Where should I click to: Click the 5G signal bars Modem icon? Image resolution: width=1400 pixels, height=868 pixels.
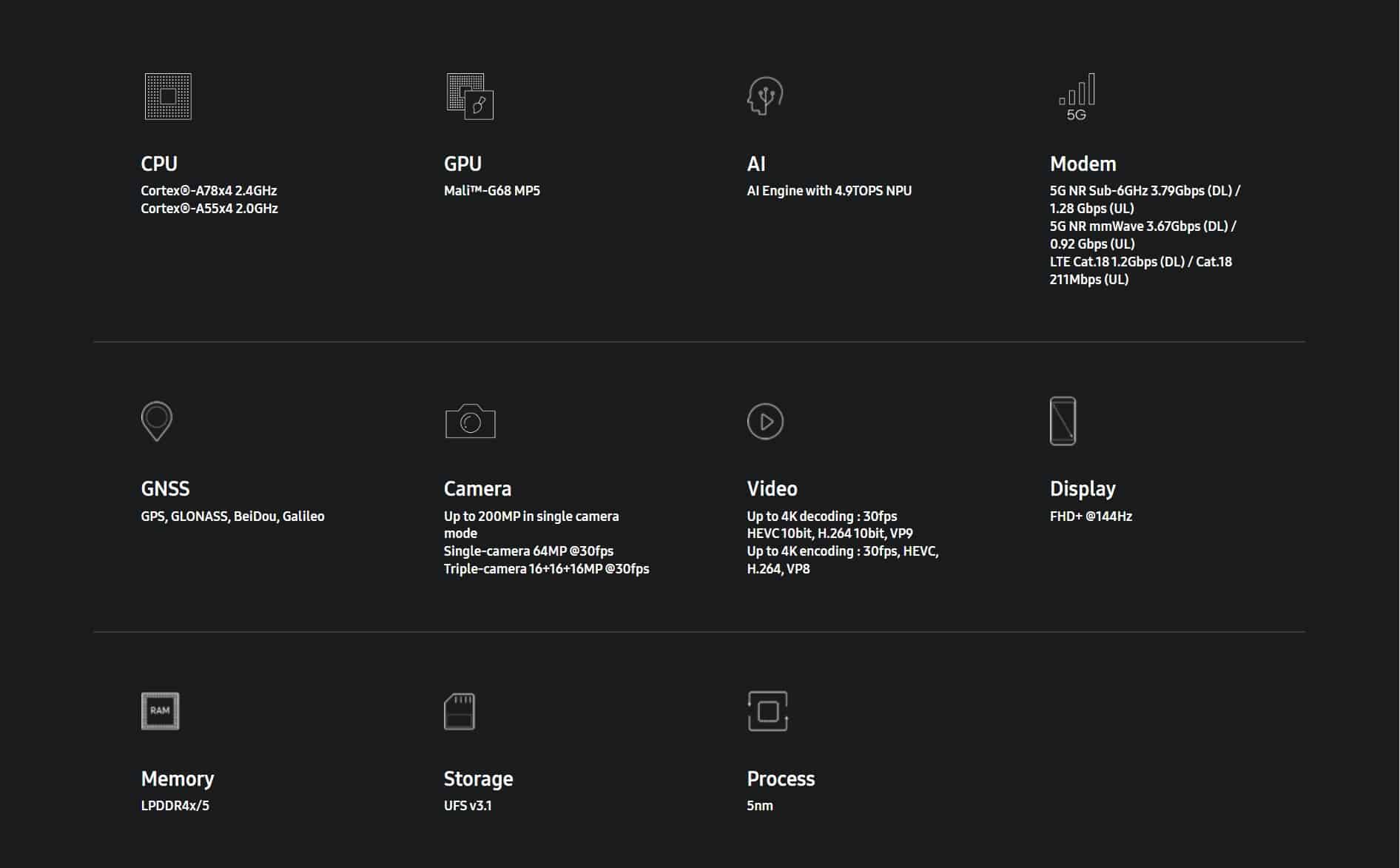coord(1077,97)
